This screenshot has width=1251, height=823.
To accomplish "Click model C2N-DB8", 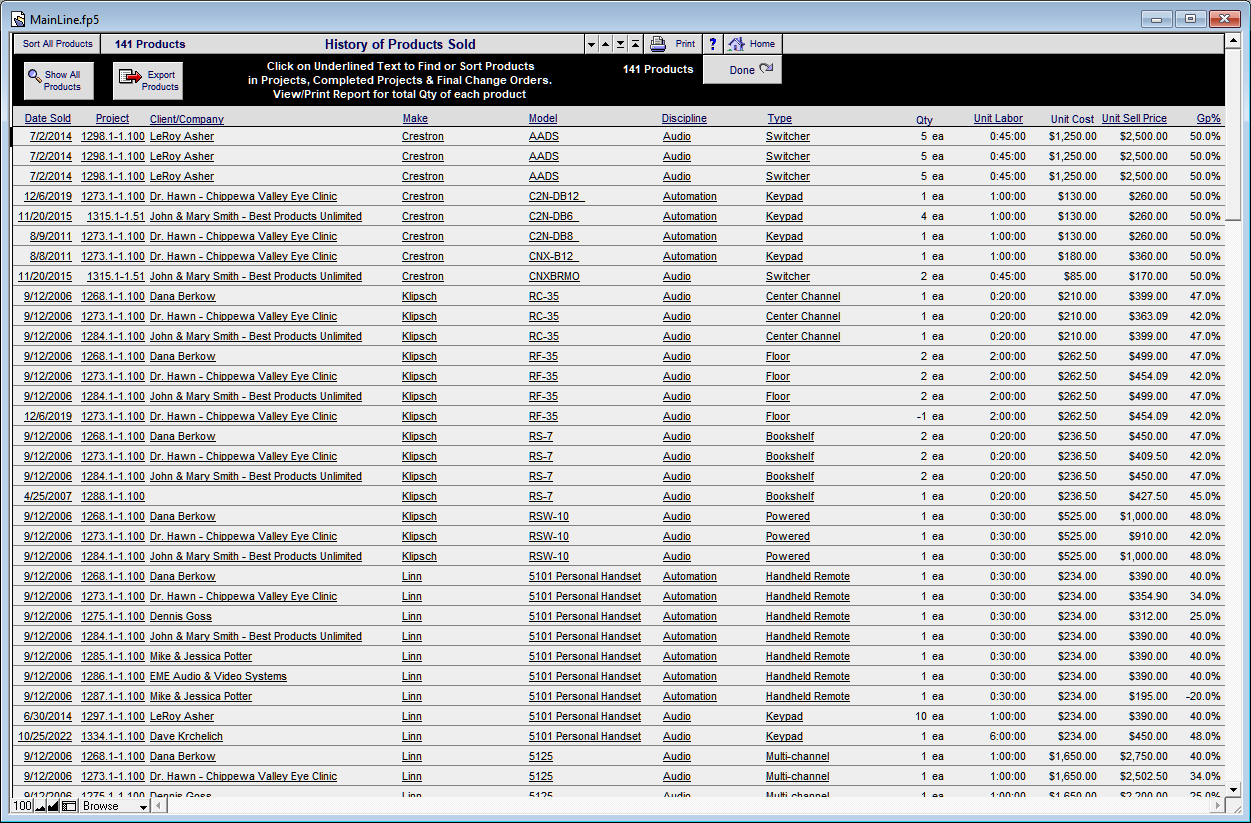I will click(554, 236).
